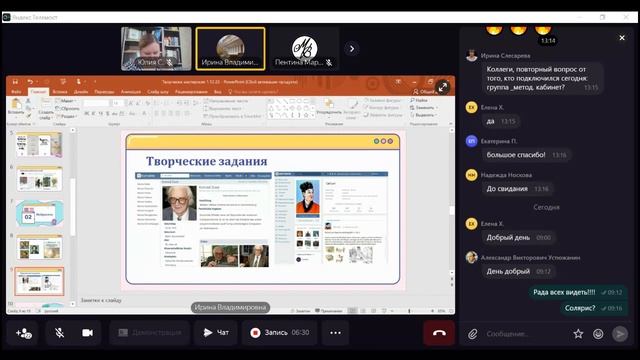Image resolution: width=640 pixels, height=360 pixels.
Task: Switch to the Вид ribbon tab
Action: 218,92
